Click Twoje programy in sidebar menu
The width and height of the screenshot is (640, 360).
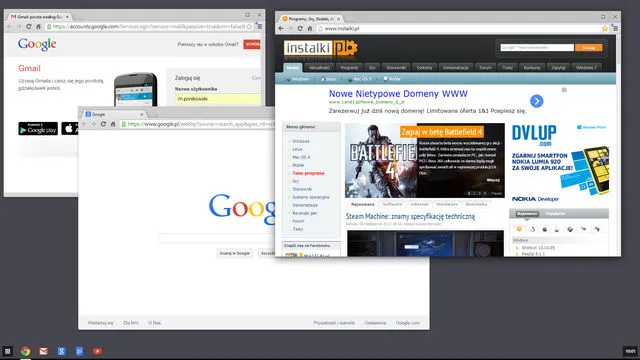tap(308, 173)
